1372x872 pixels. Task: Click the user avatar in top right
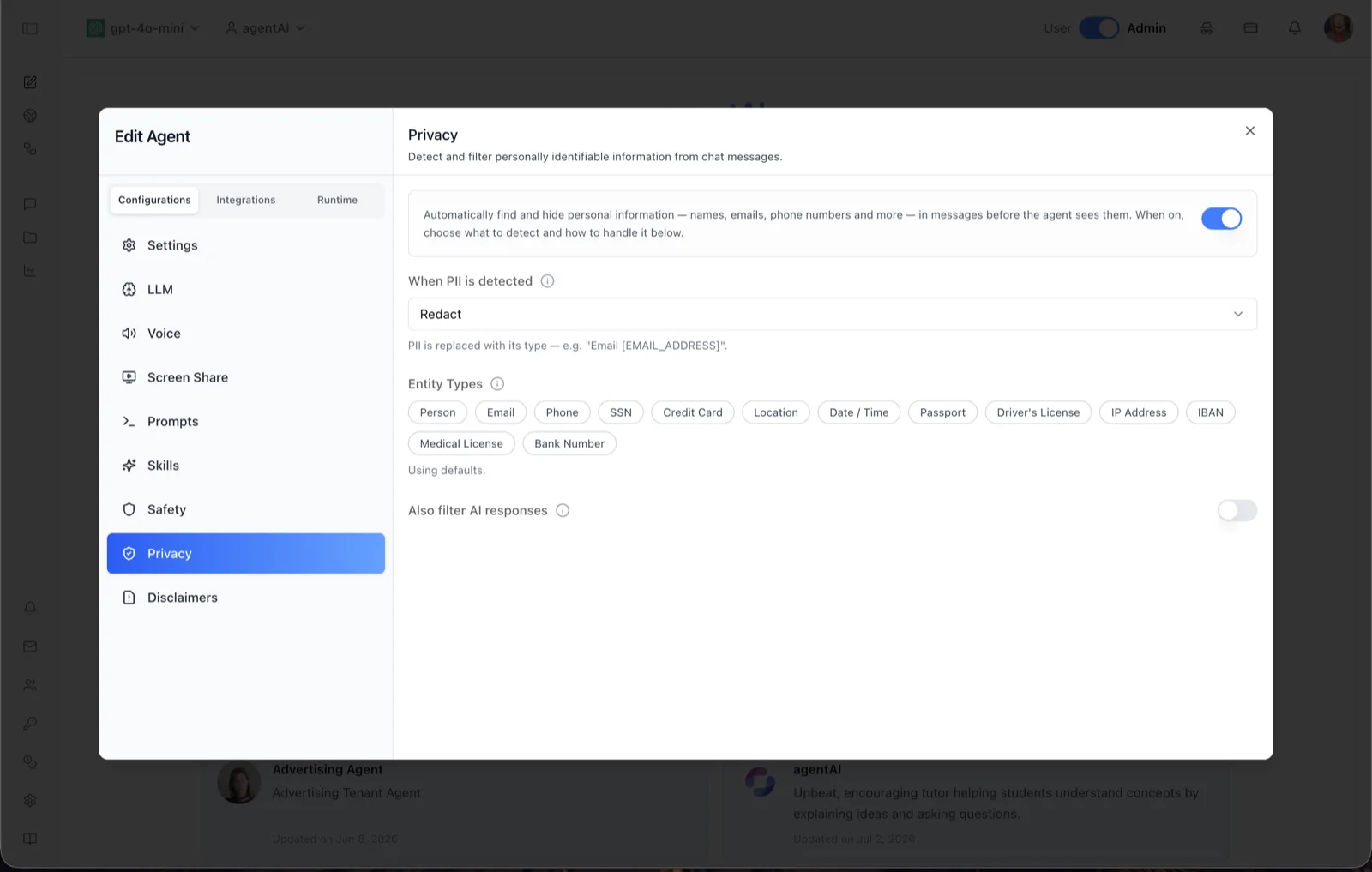coord(1338,28)
